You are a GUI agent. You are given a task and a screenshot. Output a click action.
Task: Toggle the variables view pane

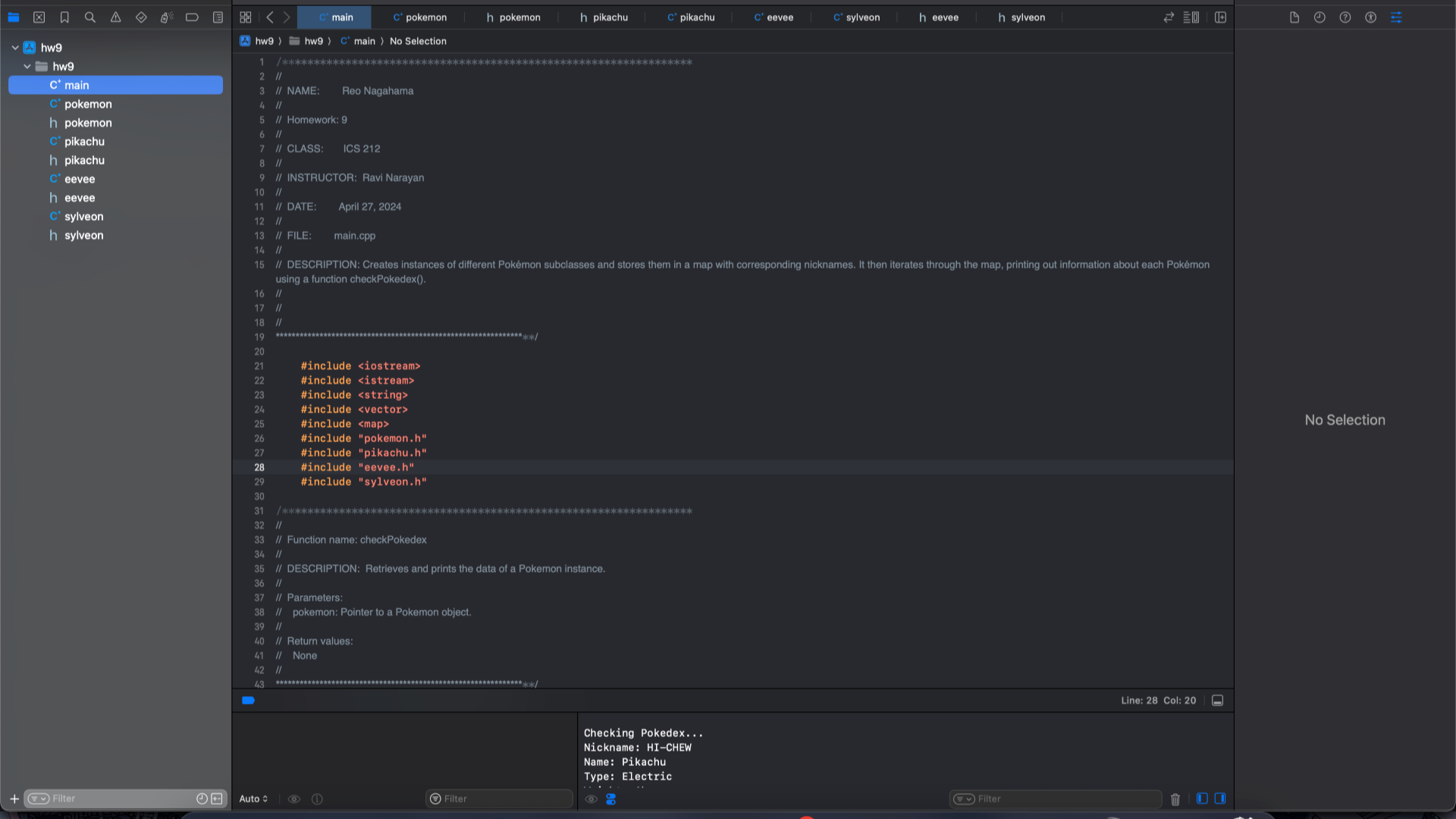(1202, 799)
